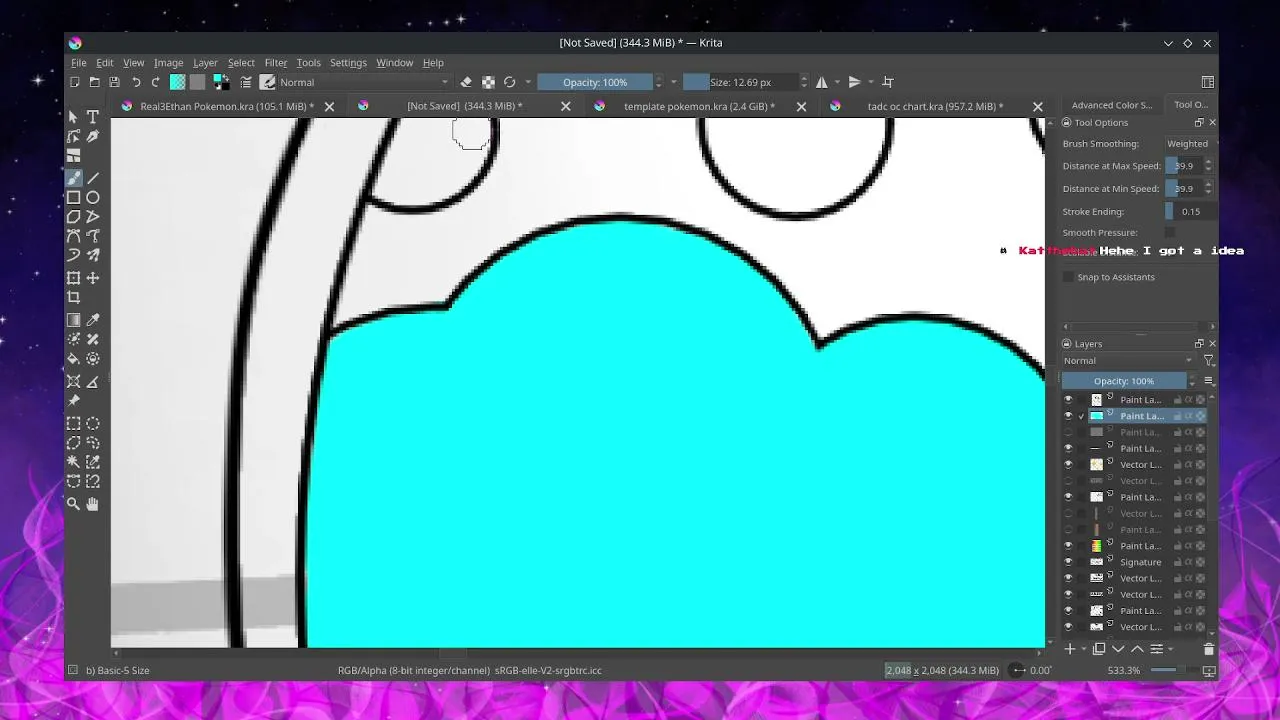Switch to tadc oc chart.kra tab
The image size is (1280, 720).
tap(935, 106)
